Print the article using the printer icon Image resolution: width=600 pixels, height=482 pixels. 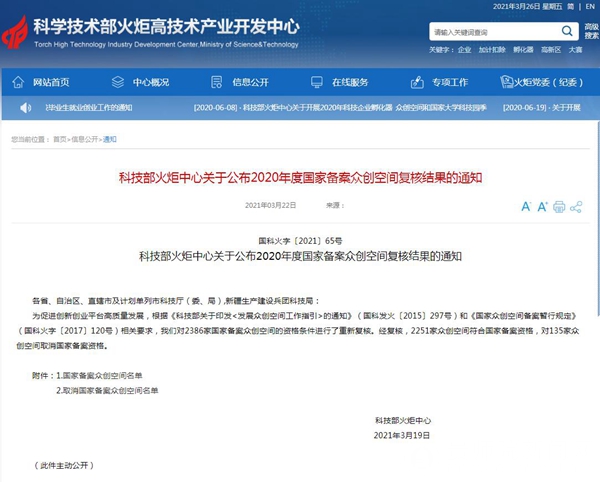[559, 207]
